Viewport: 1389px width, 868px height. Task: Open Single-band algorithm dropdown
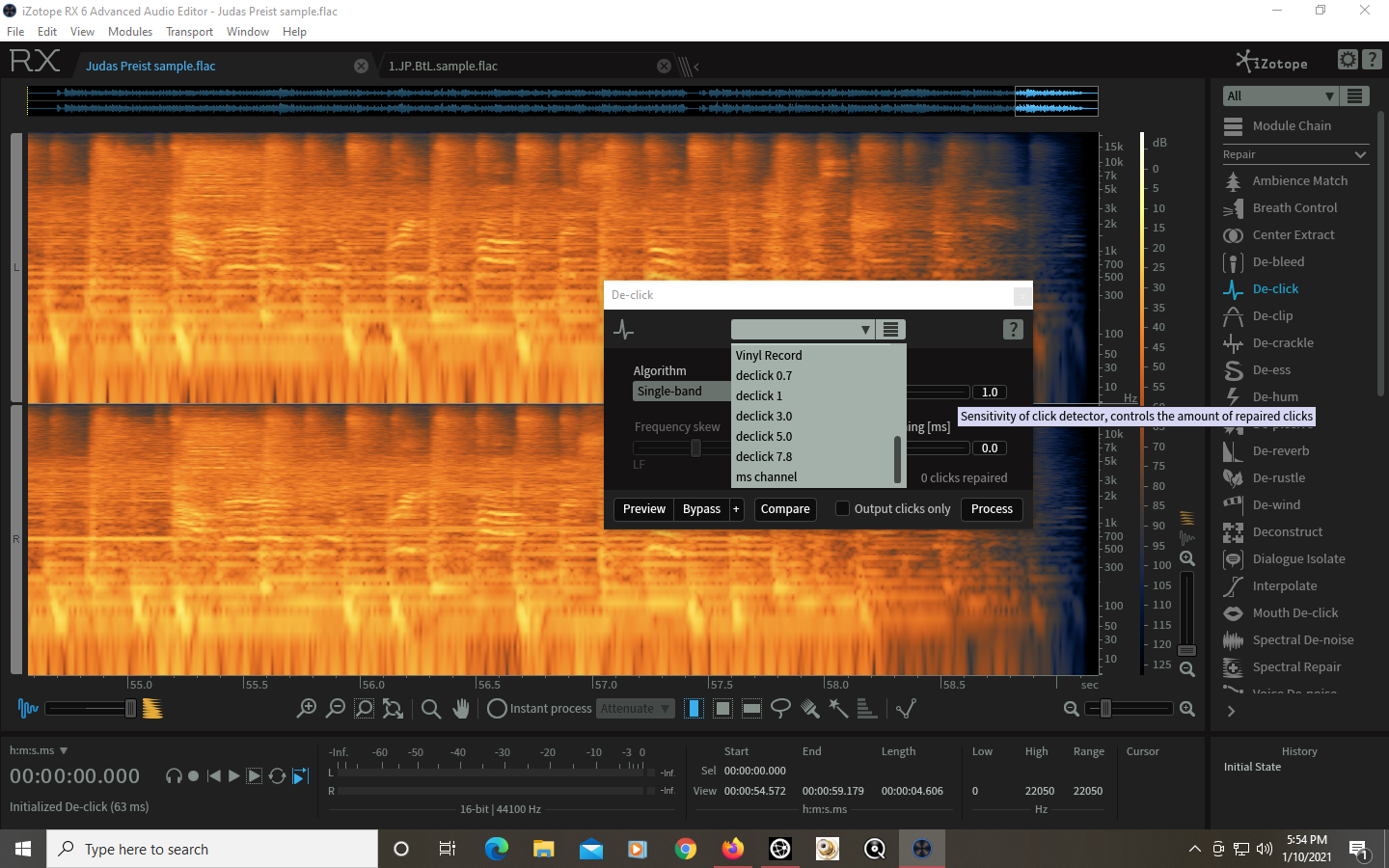(683, 392)
